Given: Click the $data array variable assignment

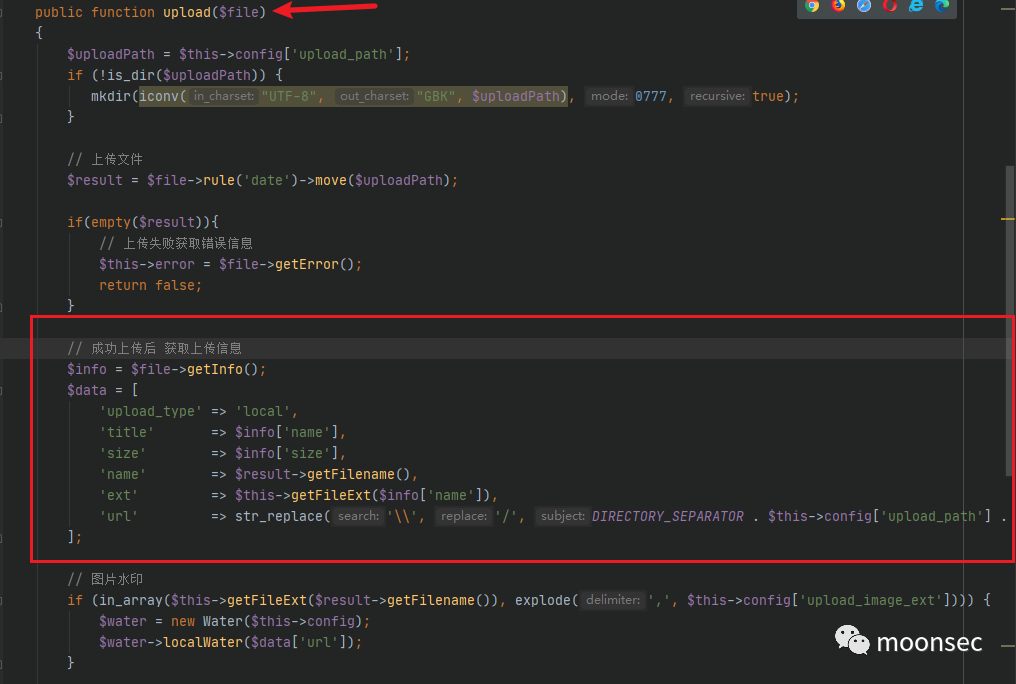Looking at the screenshot, I should [x=87, y=390].
